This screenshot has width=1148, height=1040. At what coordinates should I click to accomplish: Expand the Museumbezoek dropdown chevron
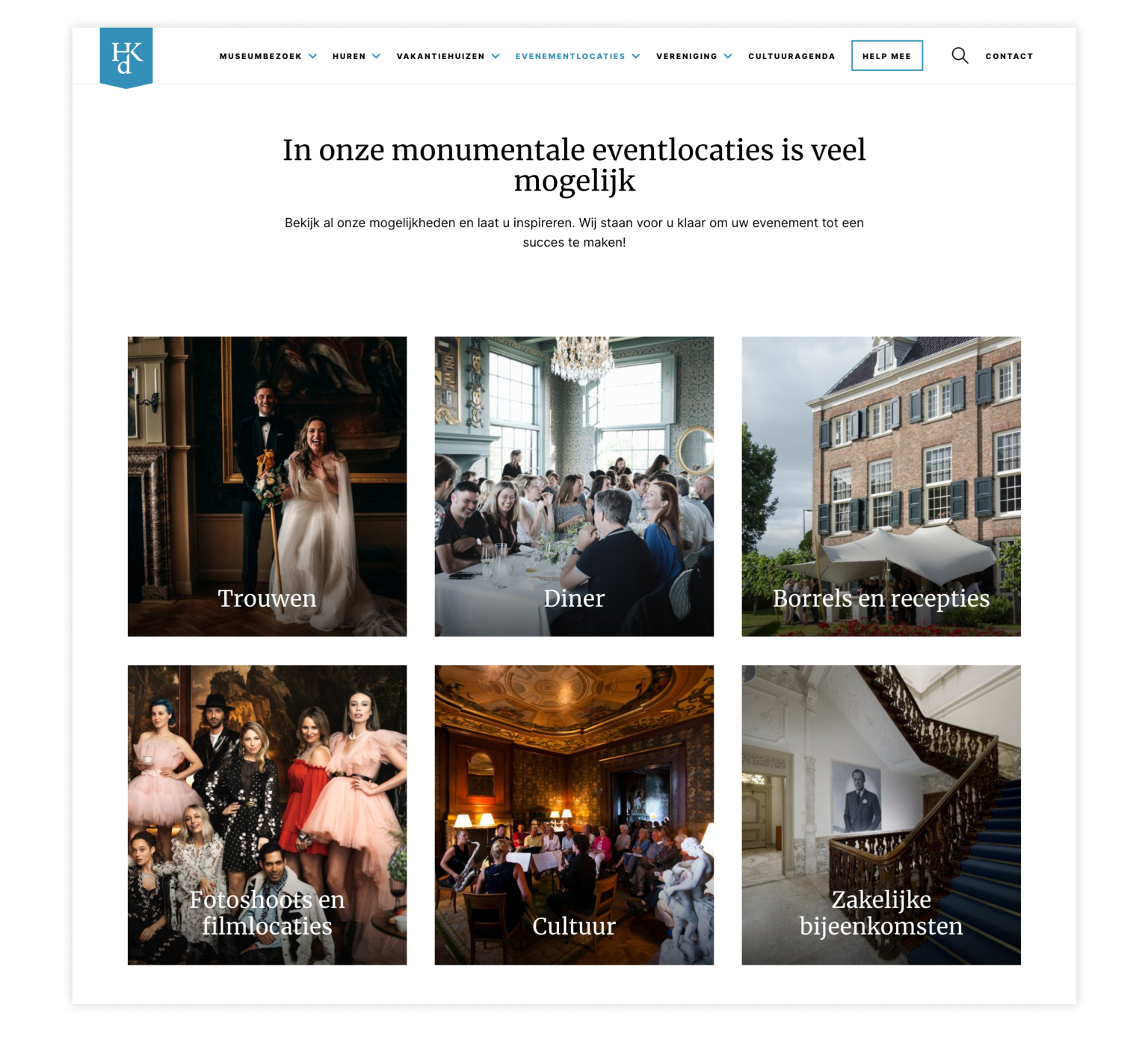(x=313, y=56)
